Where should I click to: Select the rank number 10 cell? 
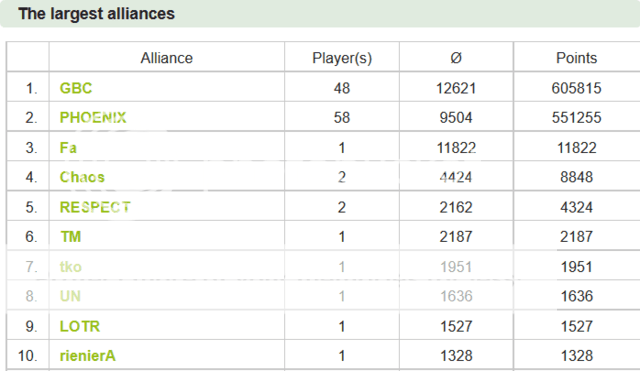tap(28, 356)
